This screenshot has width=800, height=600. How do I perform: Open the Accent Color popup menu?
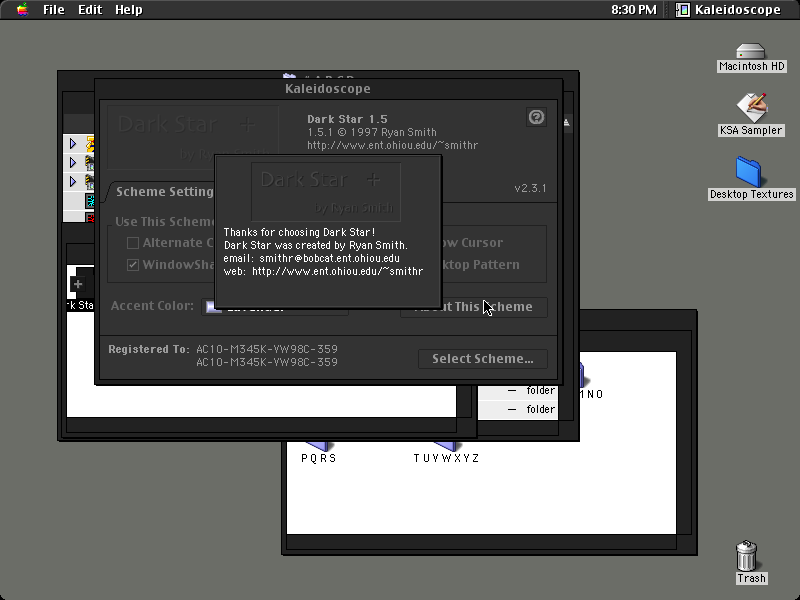click(x=274, y=307)
